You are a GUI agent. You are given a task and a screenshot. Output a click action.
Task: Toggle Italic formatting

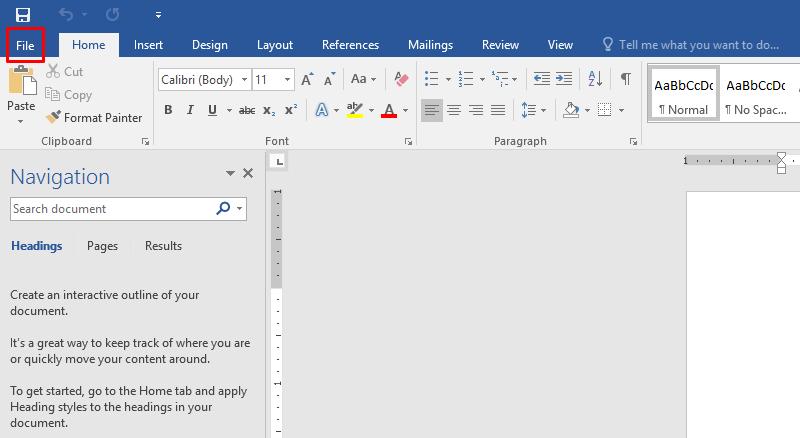[189, 110]
